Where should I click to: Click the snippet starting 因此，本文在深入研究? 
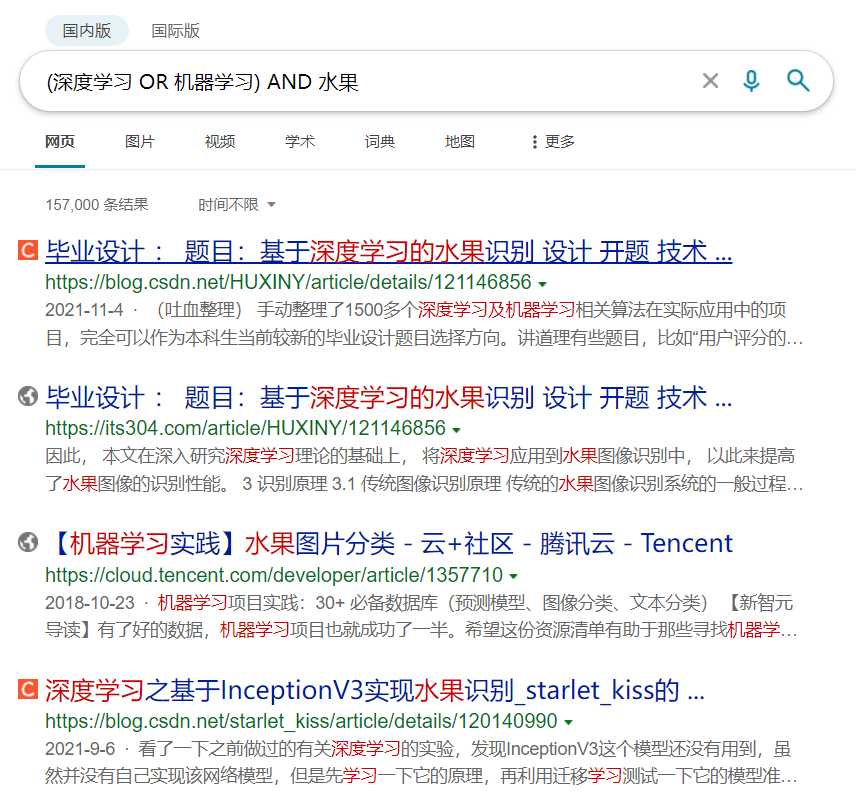point(424,470)
